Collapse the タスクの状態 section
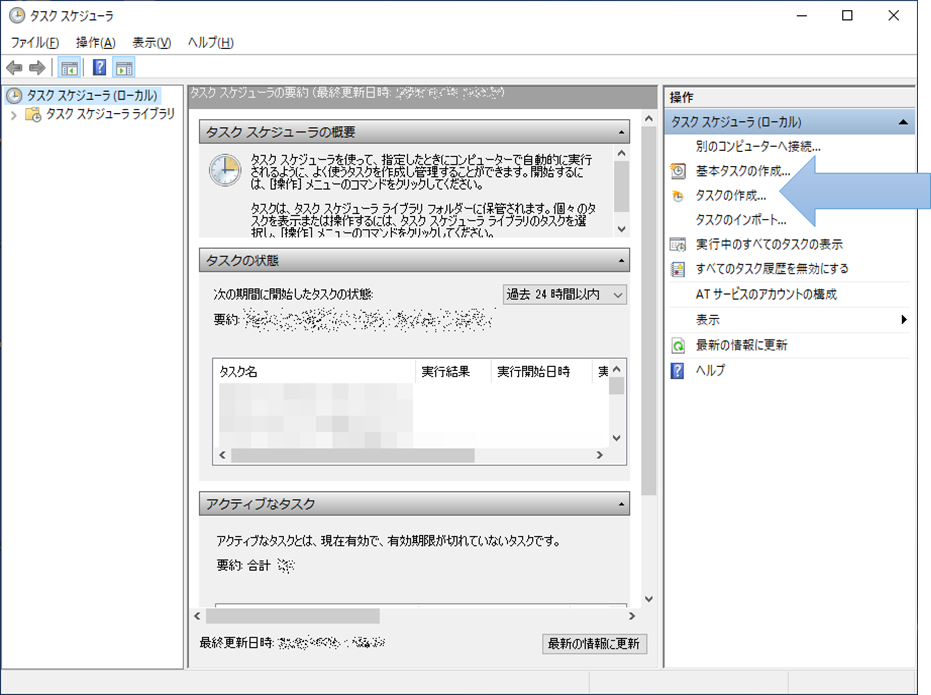The height and width of the screenshot is (695, 931). click(621, 261)
